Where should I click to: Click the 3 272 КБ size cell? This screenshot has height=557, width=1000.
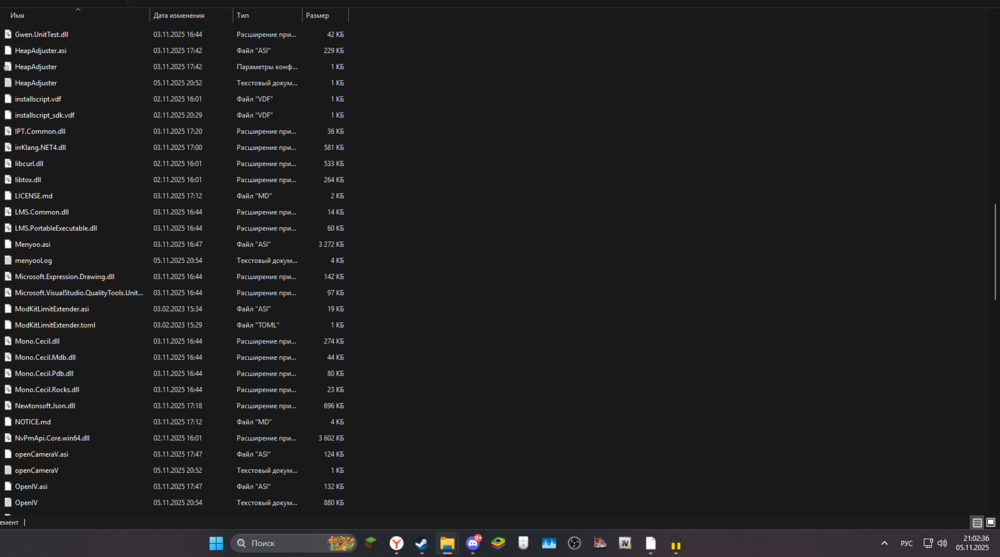coord(331,244)
